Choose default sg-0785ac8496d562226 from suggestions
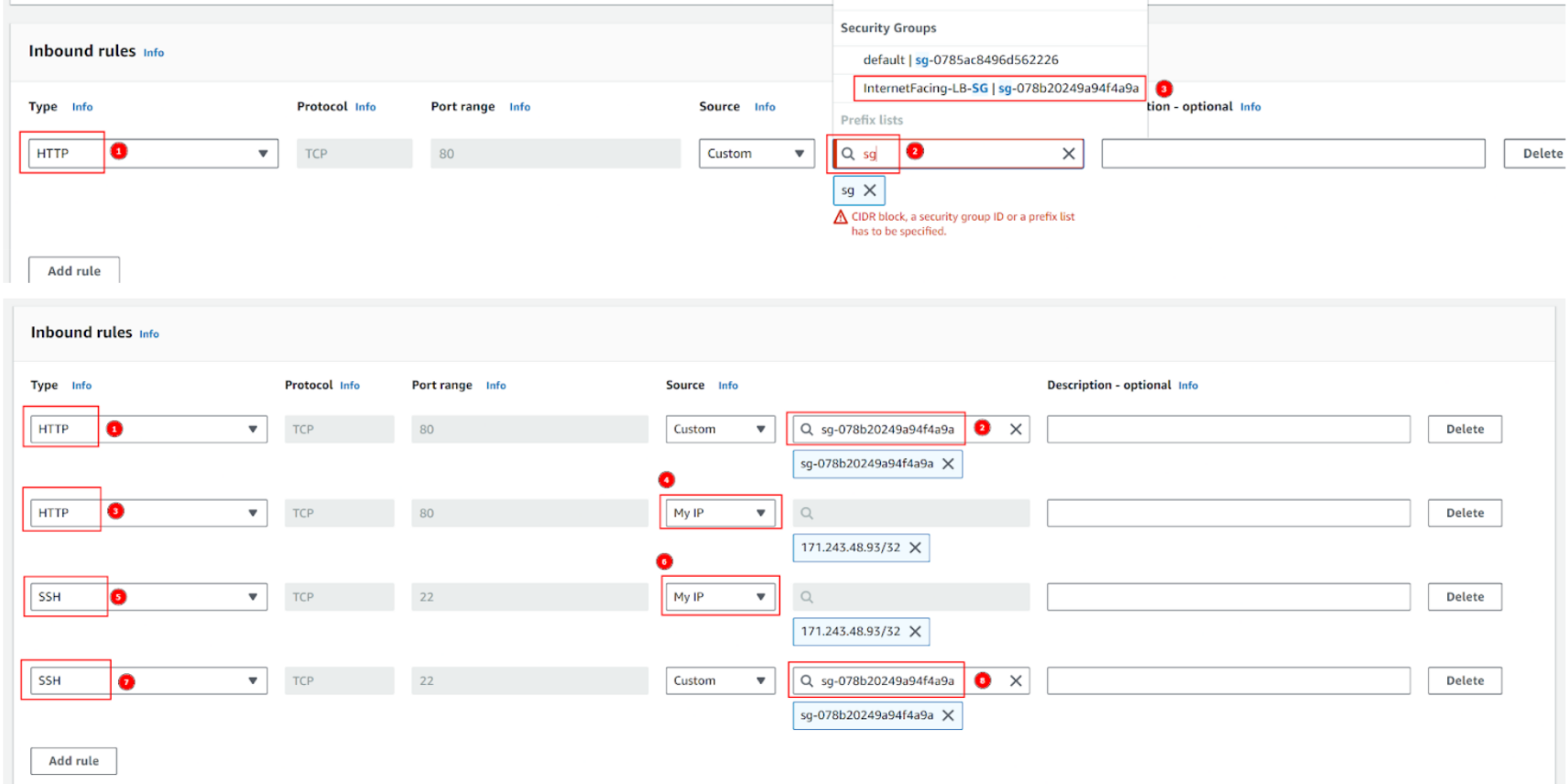 point(961,60)
